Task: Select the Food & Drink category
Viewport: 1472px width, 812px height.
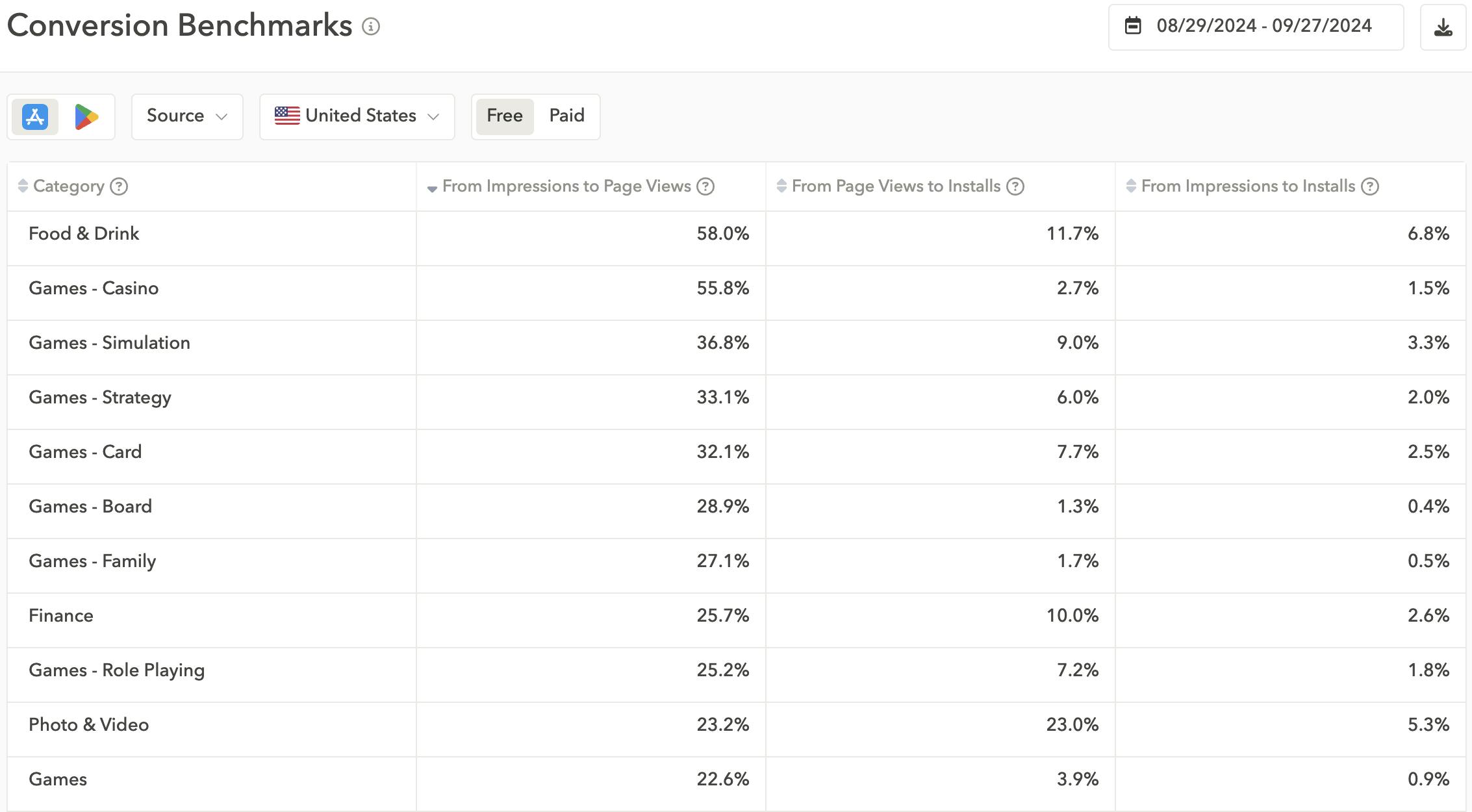Action: coord(83,234)
